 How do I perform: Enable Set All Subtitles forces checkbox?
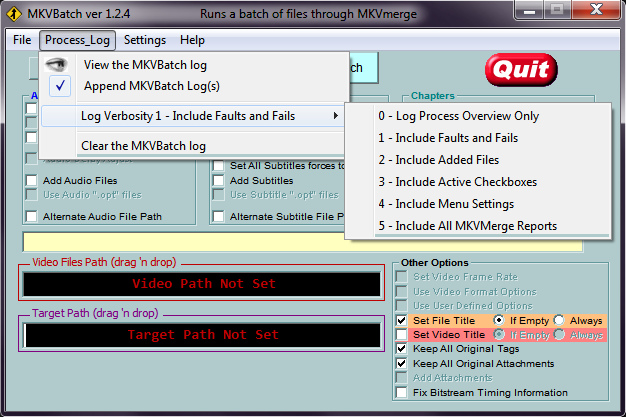(x=218, y=165)
